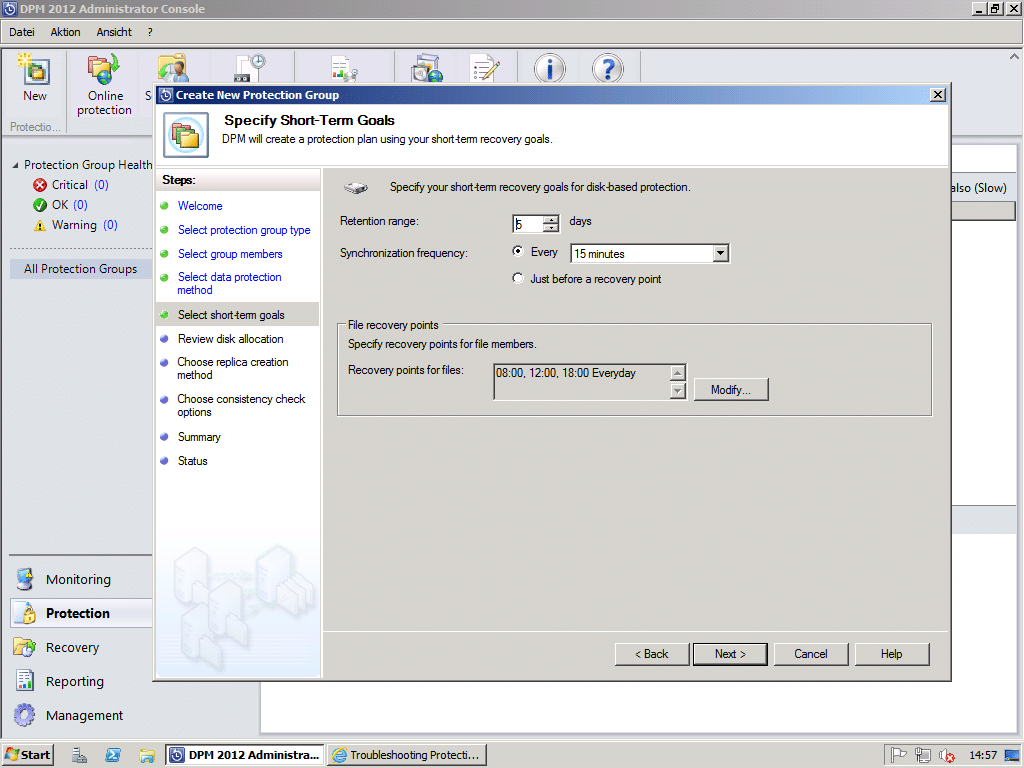Open the Ansicht menu
This screenshot has width=1024, height=768.
coord(114,32)
